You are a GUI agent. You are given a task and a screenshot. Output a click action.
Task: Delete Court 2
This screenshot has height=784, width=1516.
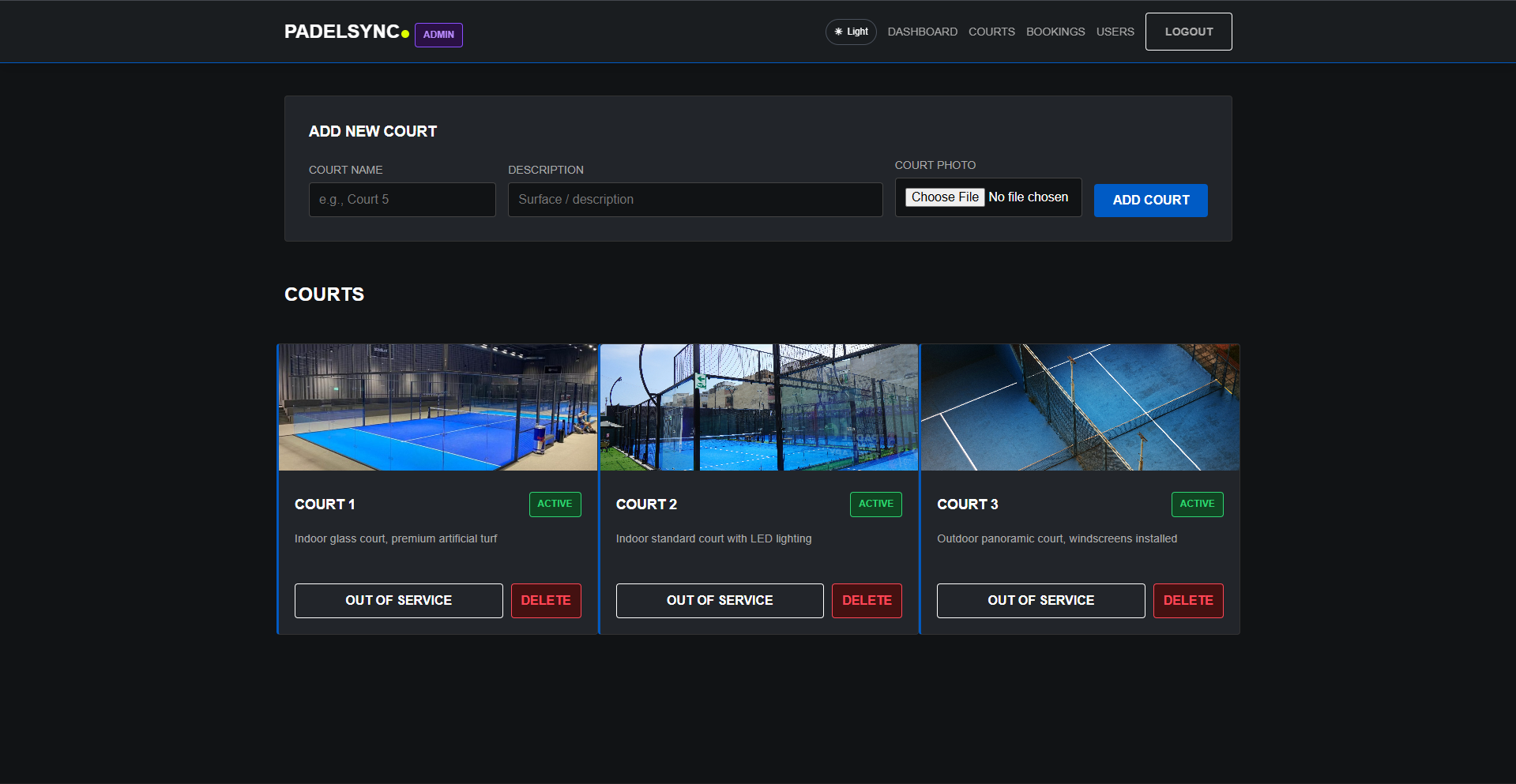[867, 601]
